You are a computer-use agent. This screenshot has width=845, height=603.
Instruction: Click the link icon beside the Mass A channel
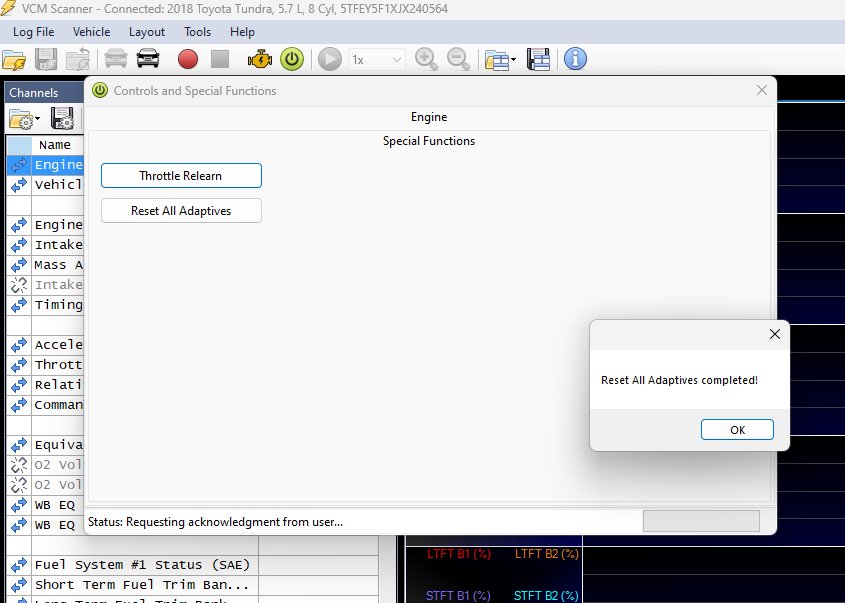[19, 265]
